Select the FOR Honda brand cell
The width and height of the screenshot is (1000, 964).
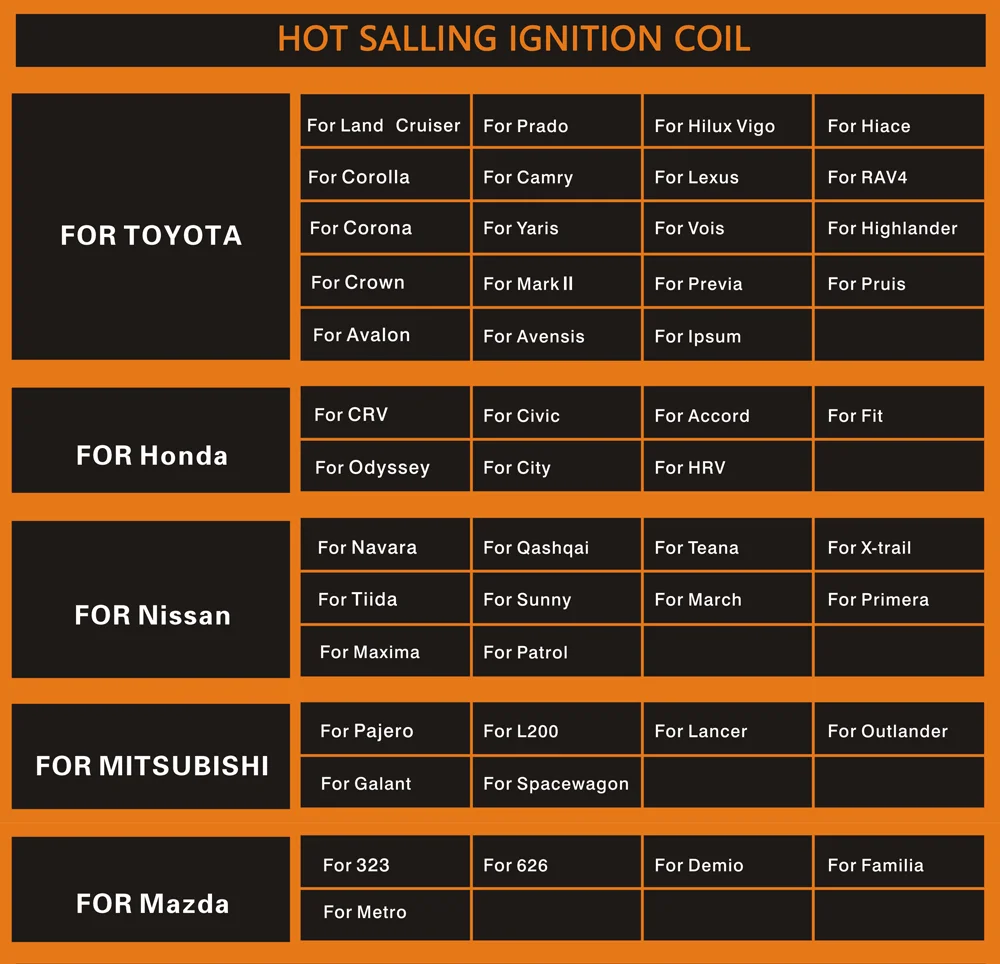click(x=151, y=456)
